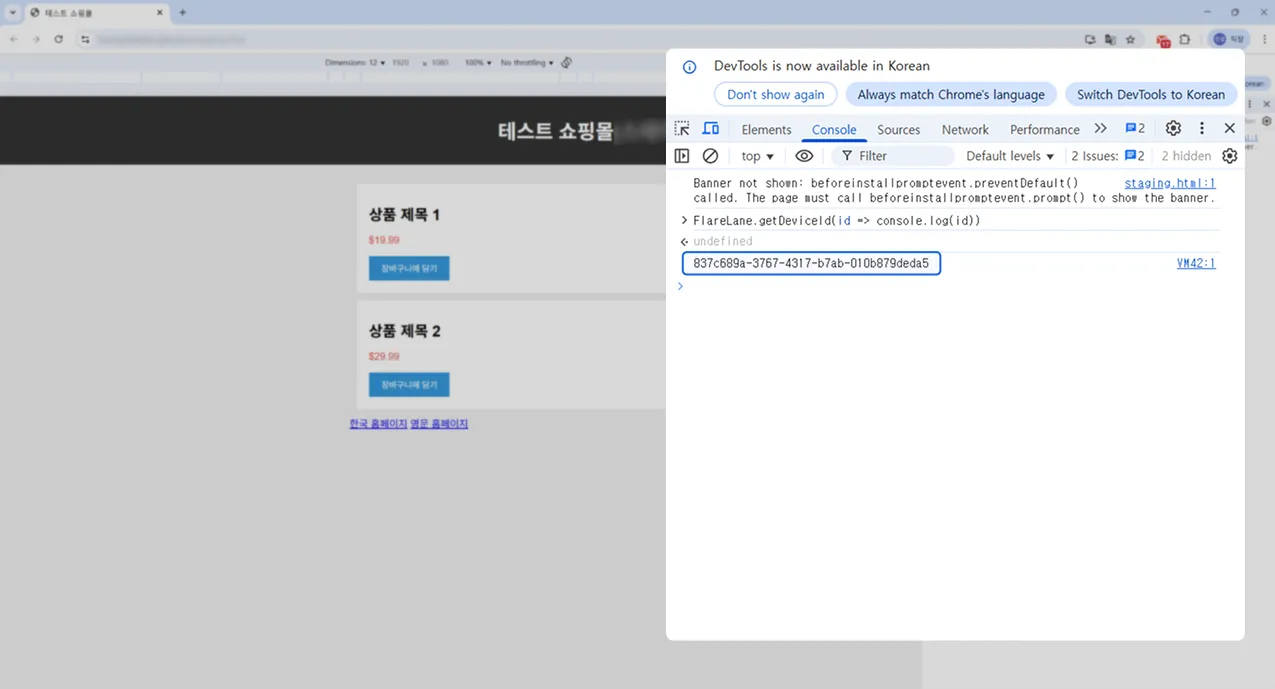Viewport: 1275px width, 689px height.
Task: Open the No throttling dropdown
Action: point(527,63)
